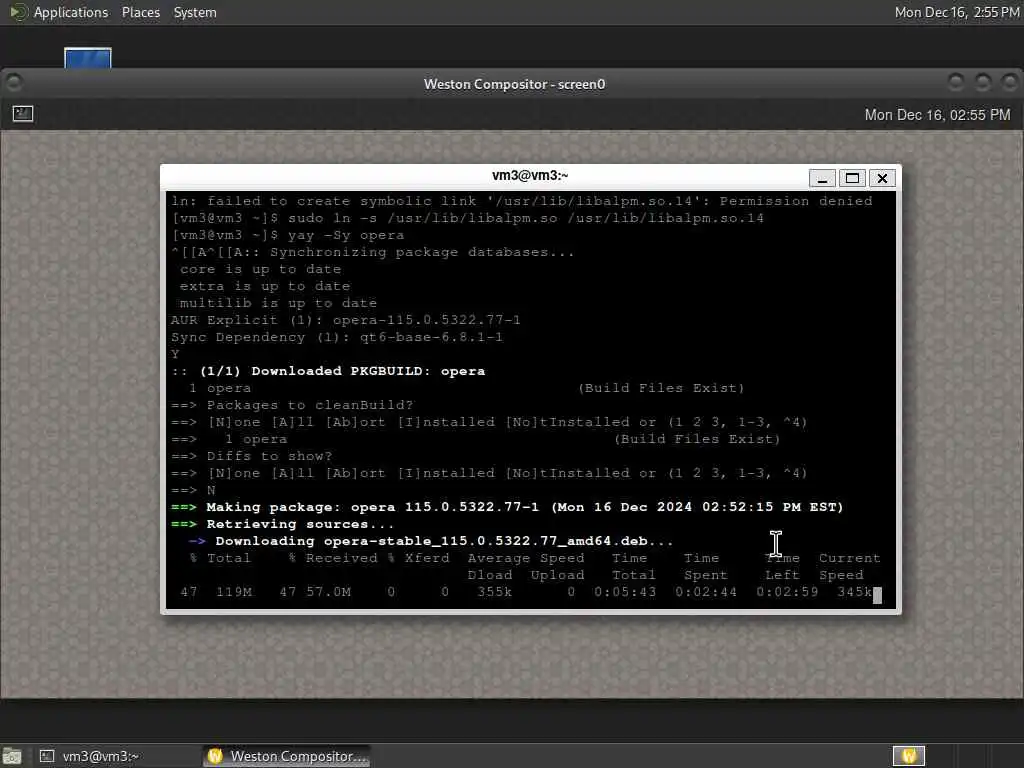Image resolution: width=1024 pixels, height=768 pixels.
Task: Click the 'sudo ln -s' command line
Action: click(468, 218)
